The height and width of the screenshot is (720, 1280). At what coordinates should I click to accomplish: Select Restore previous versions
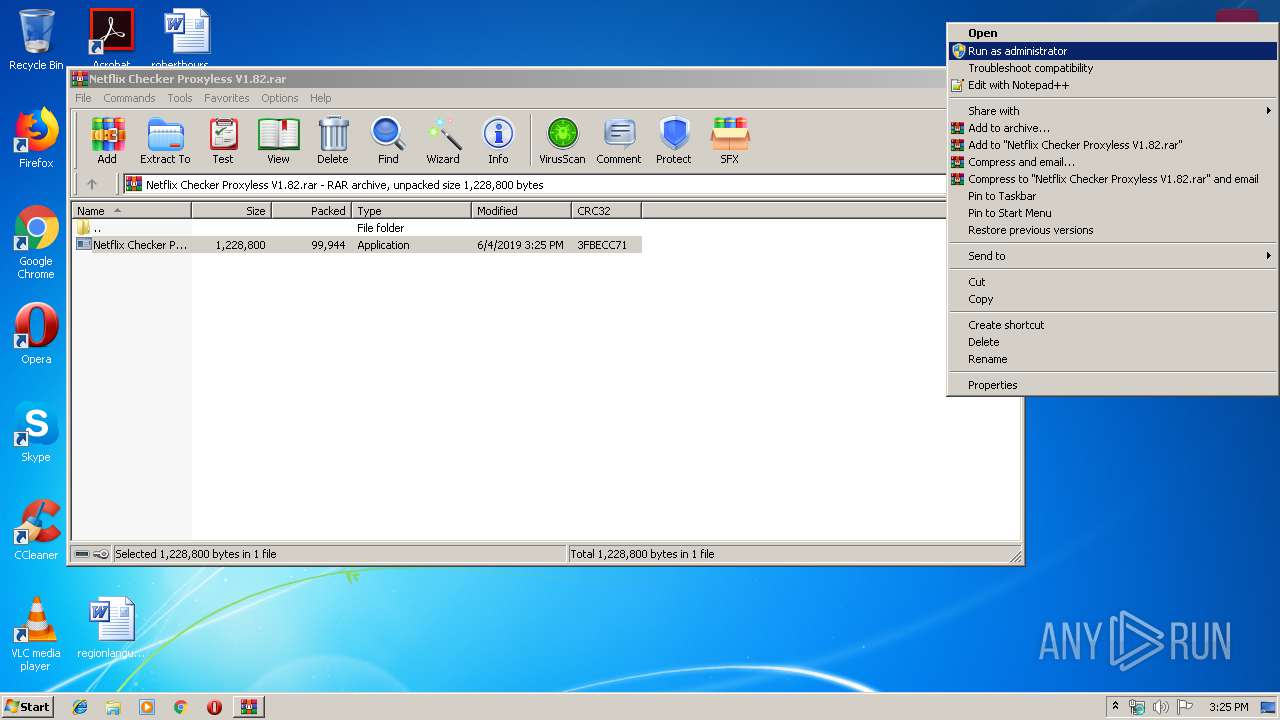1112,230
